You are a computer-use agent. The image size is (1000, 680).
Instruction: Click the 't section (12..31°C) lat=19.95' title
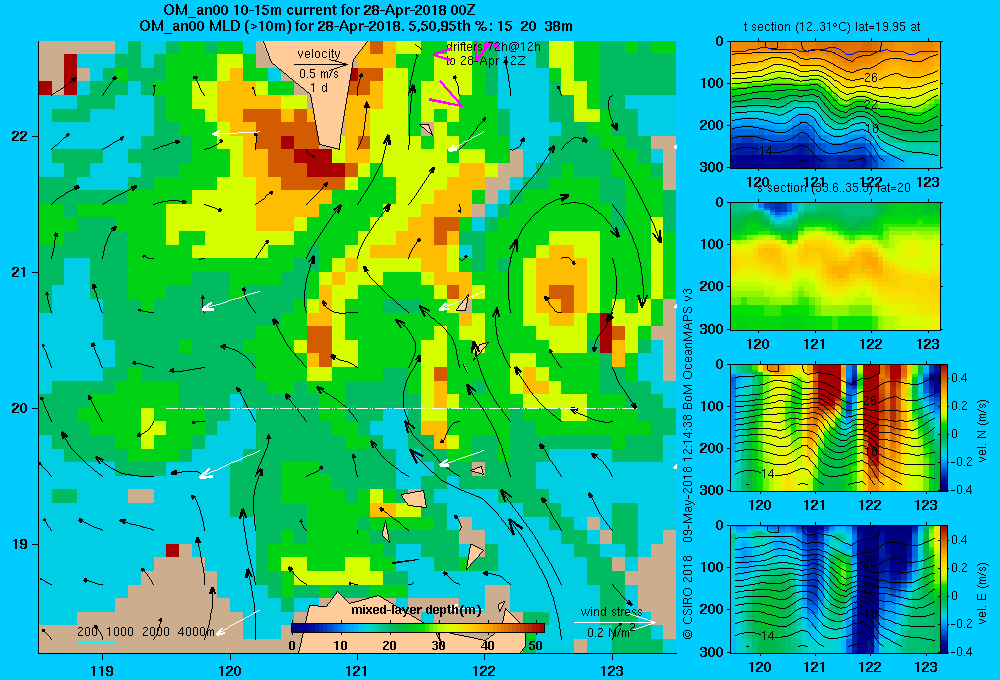[832, 27]
